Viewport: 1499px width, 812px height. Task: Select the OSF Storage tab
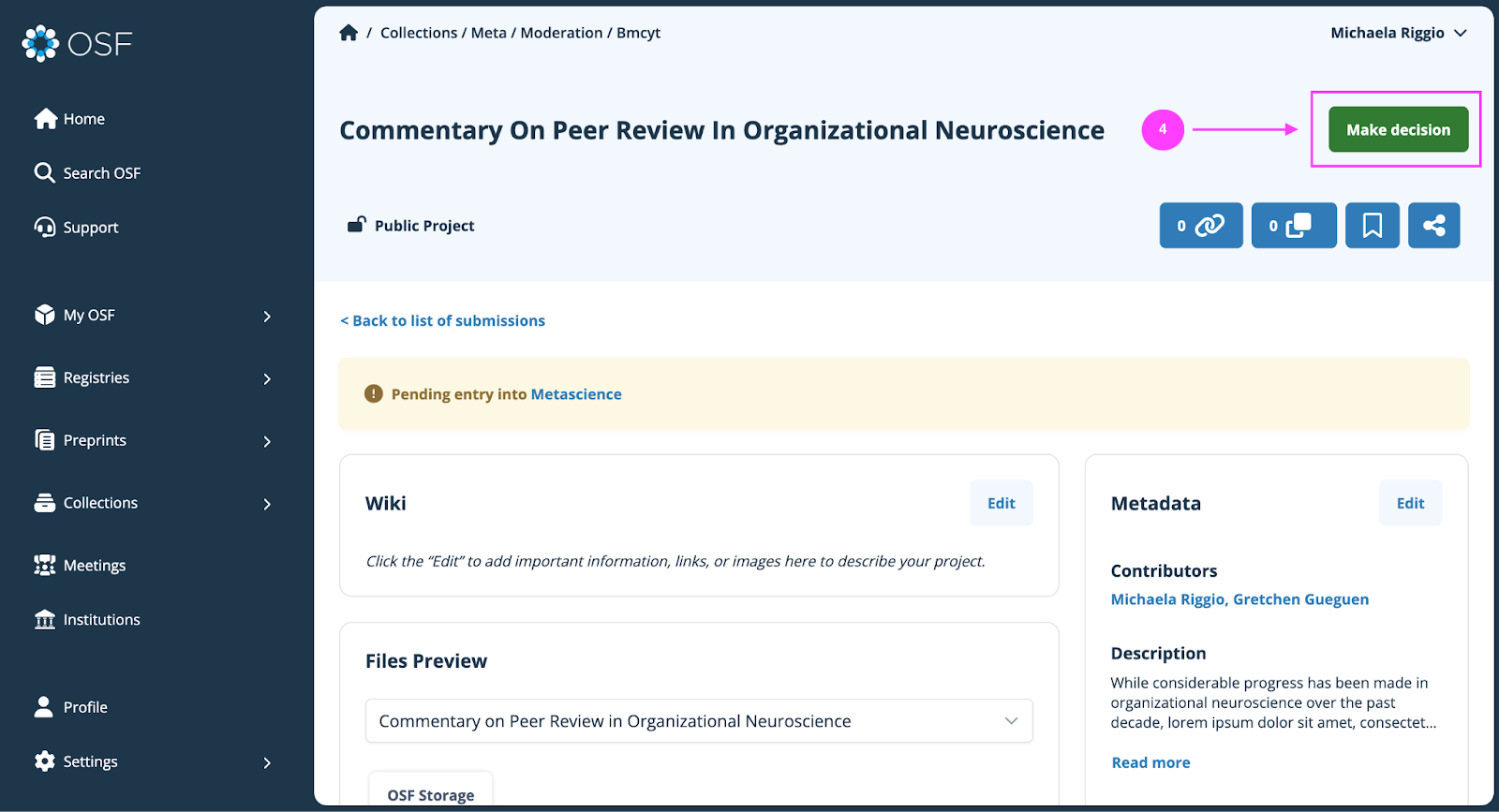pos(431,793)
